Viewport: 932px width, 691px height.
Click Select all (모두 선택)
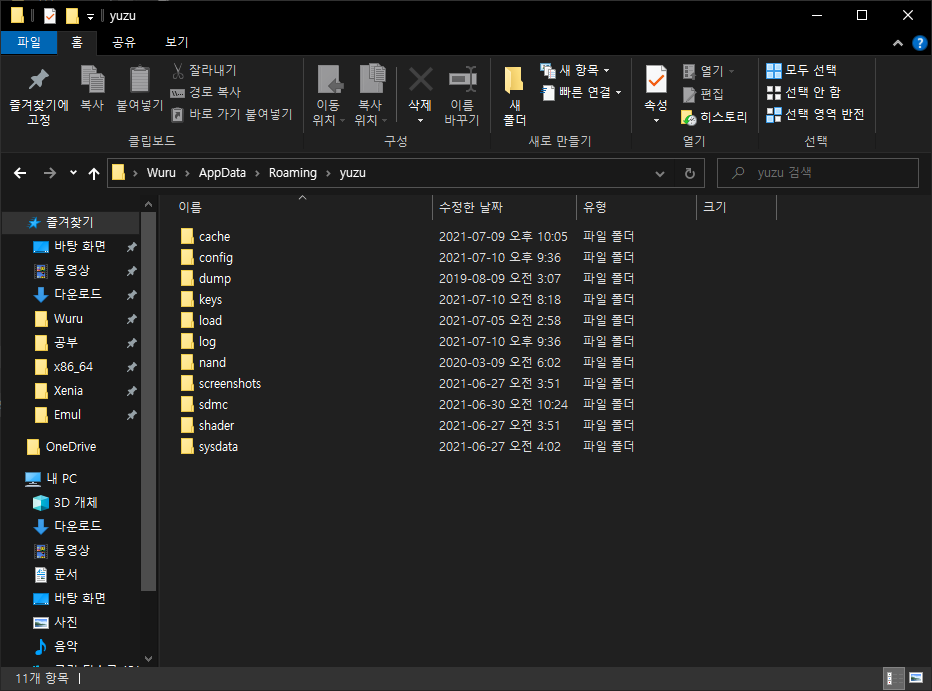click(x=801, y=71)
